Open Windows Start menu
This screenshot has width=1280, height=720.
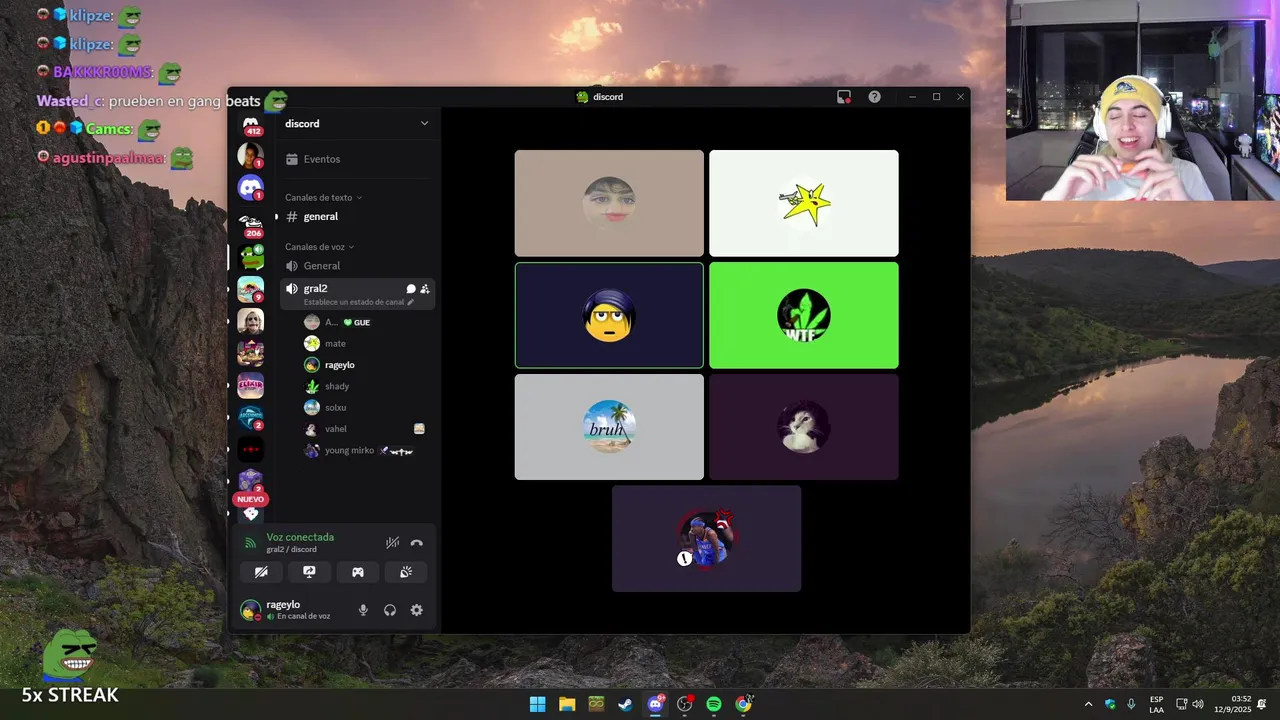[537, 704]
